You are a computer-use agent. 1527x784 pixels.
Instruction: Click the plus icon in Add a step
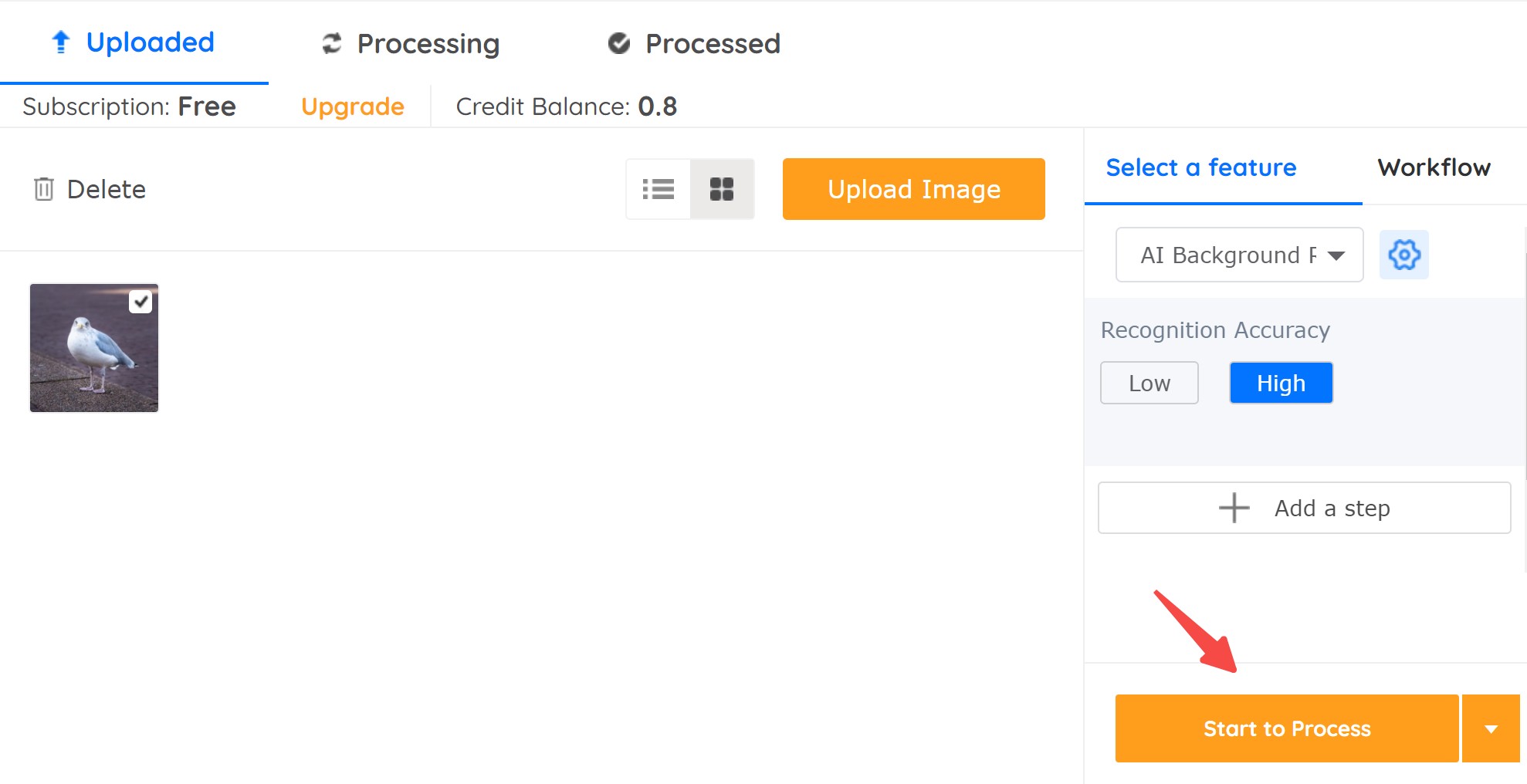click(1234, 508)
